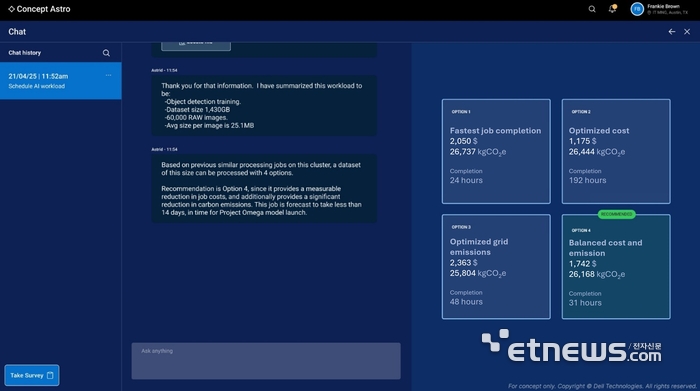Click the '192 hours' completion value
Screen dimensions: 700x391
point(588,180)
